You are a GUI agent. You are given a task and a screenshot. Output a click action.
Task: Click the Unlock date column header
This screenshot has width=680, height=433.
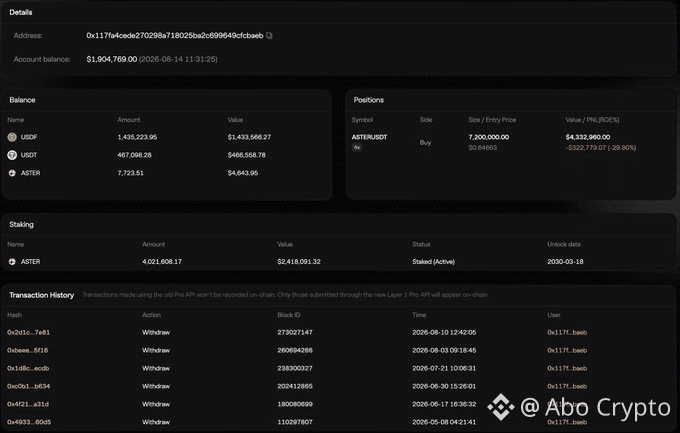click(564, 244)
